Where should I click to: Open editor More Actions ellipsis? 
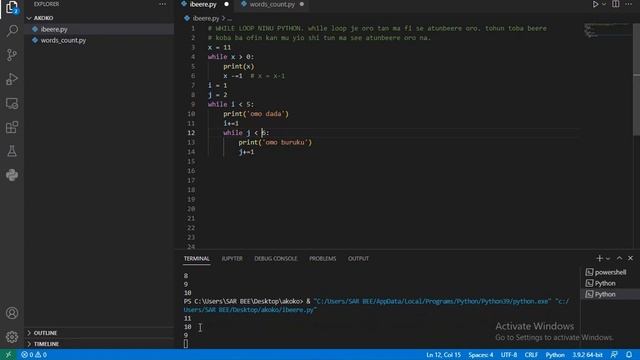tap(629, 4)
